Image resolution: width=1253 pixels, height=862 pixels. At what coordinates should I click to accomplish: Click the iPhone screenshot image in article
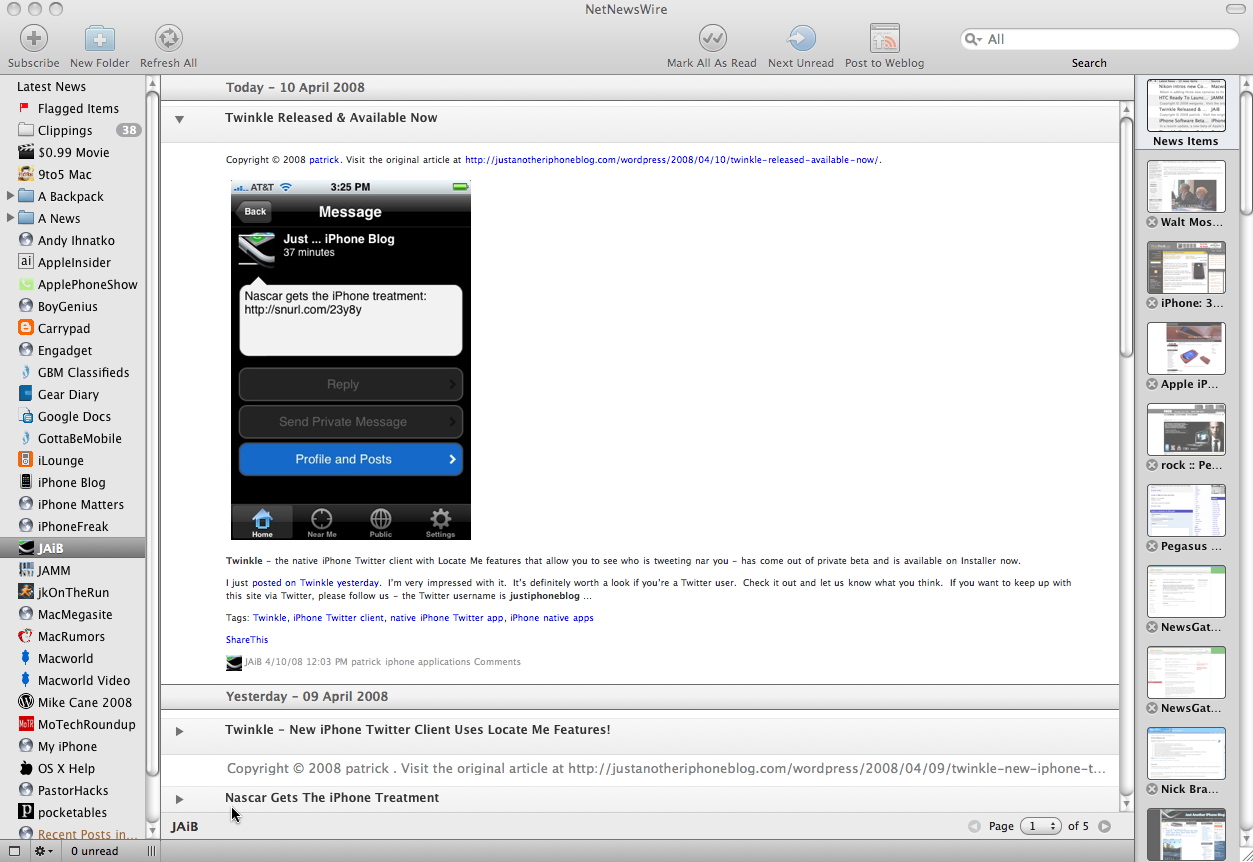pyautogui.click(x=351, y=360)
